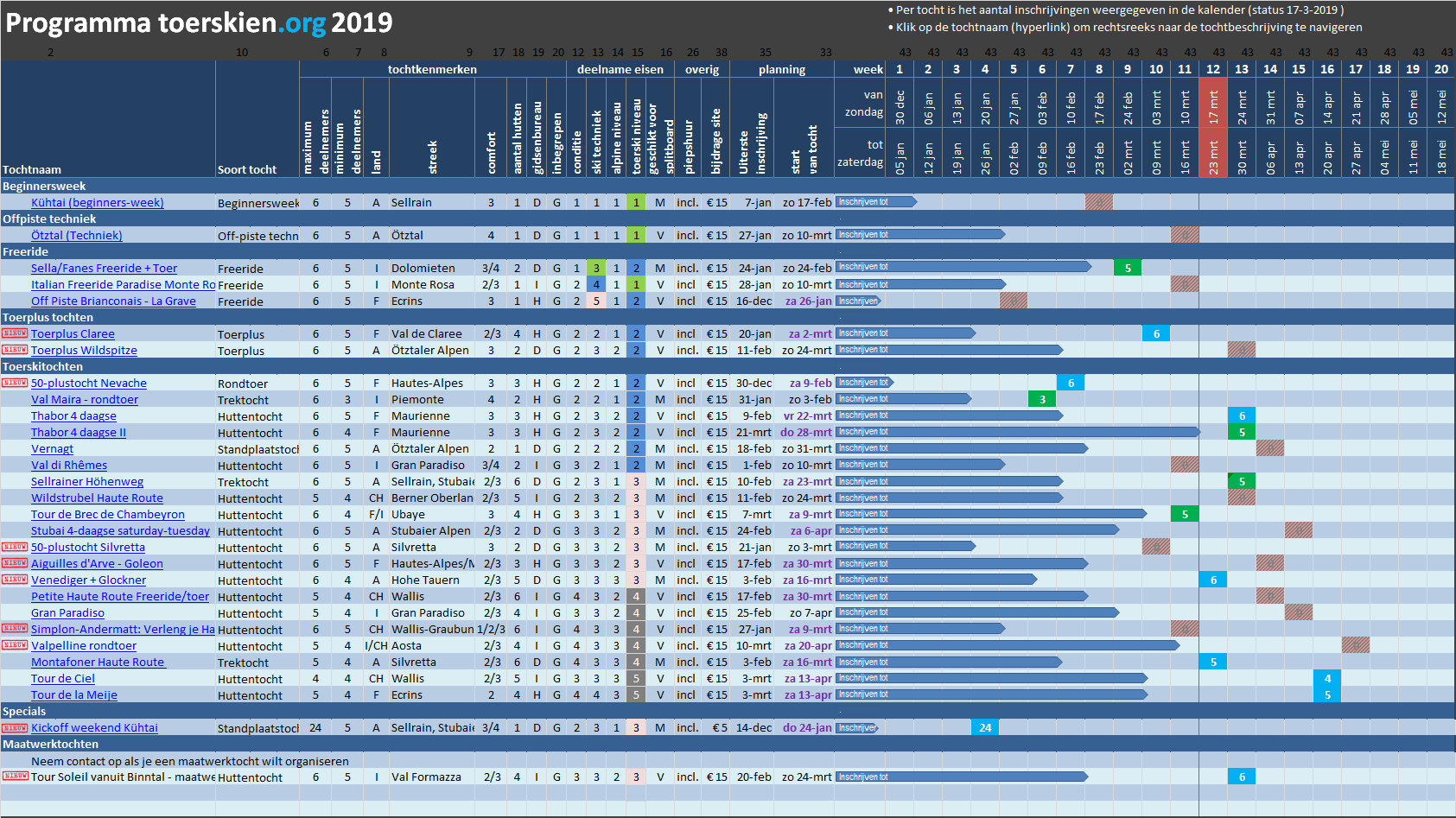Screen dimensions: 1456x818
Task: Open the Ötztal (Techniek) tour link
Action: pos(77,236)
